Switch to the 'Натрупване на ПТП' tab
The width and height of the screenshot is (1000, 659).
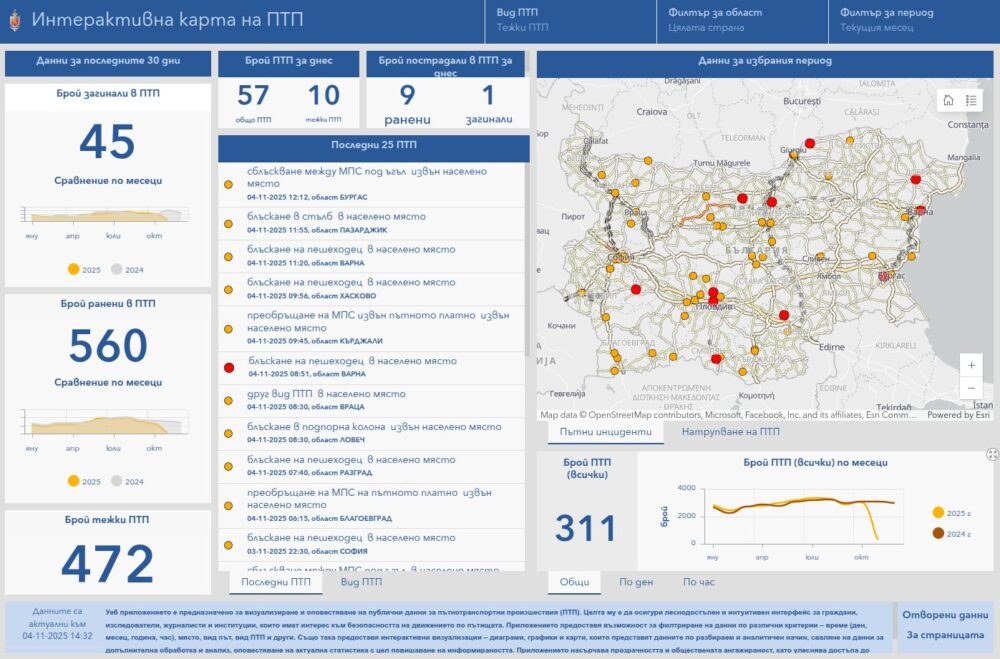pos(730,432)
